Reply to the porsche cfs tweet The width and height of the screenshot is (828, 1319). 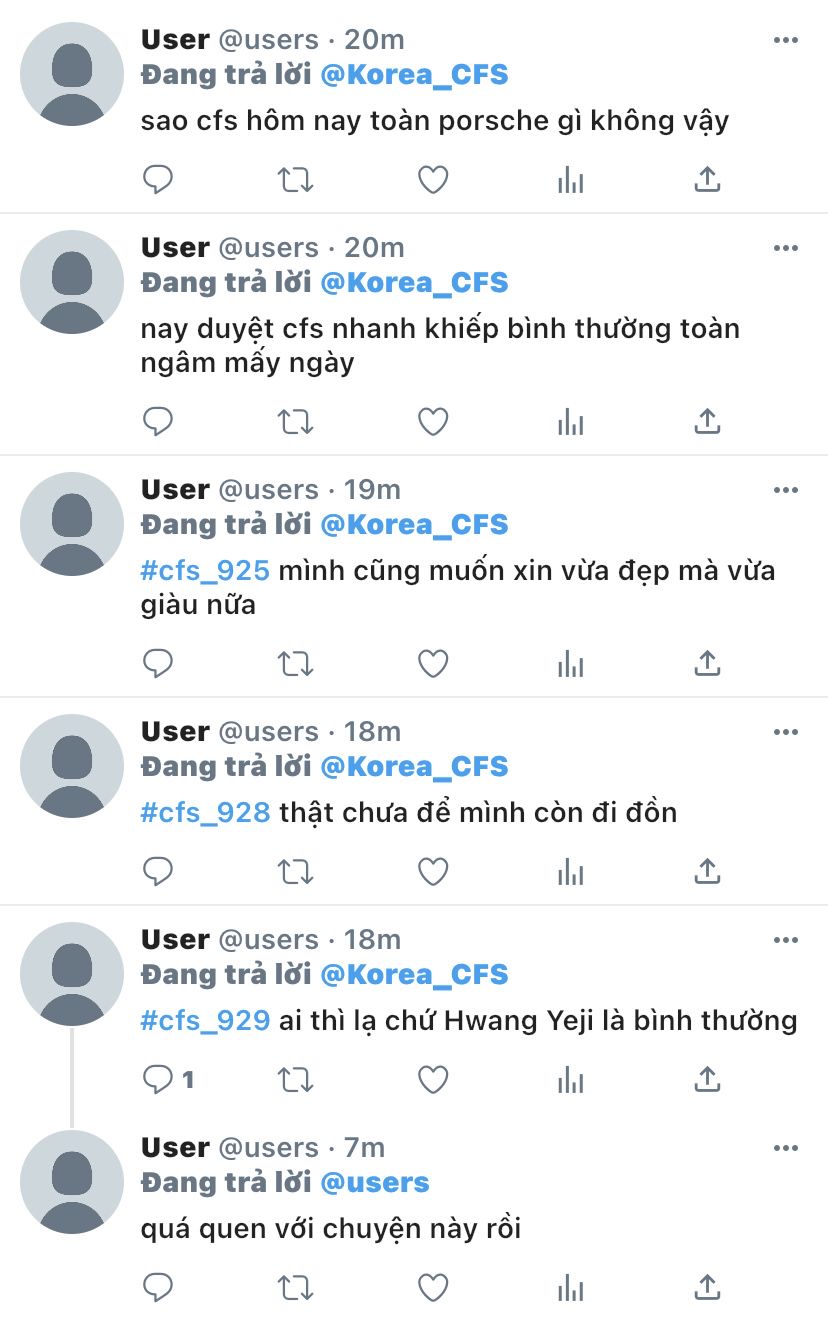coord(158,180)
